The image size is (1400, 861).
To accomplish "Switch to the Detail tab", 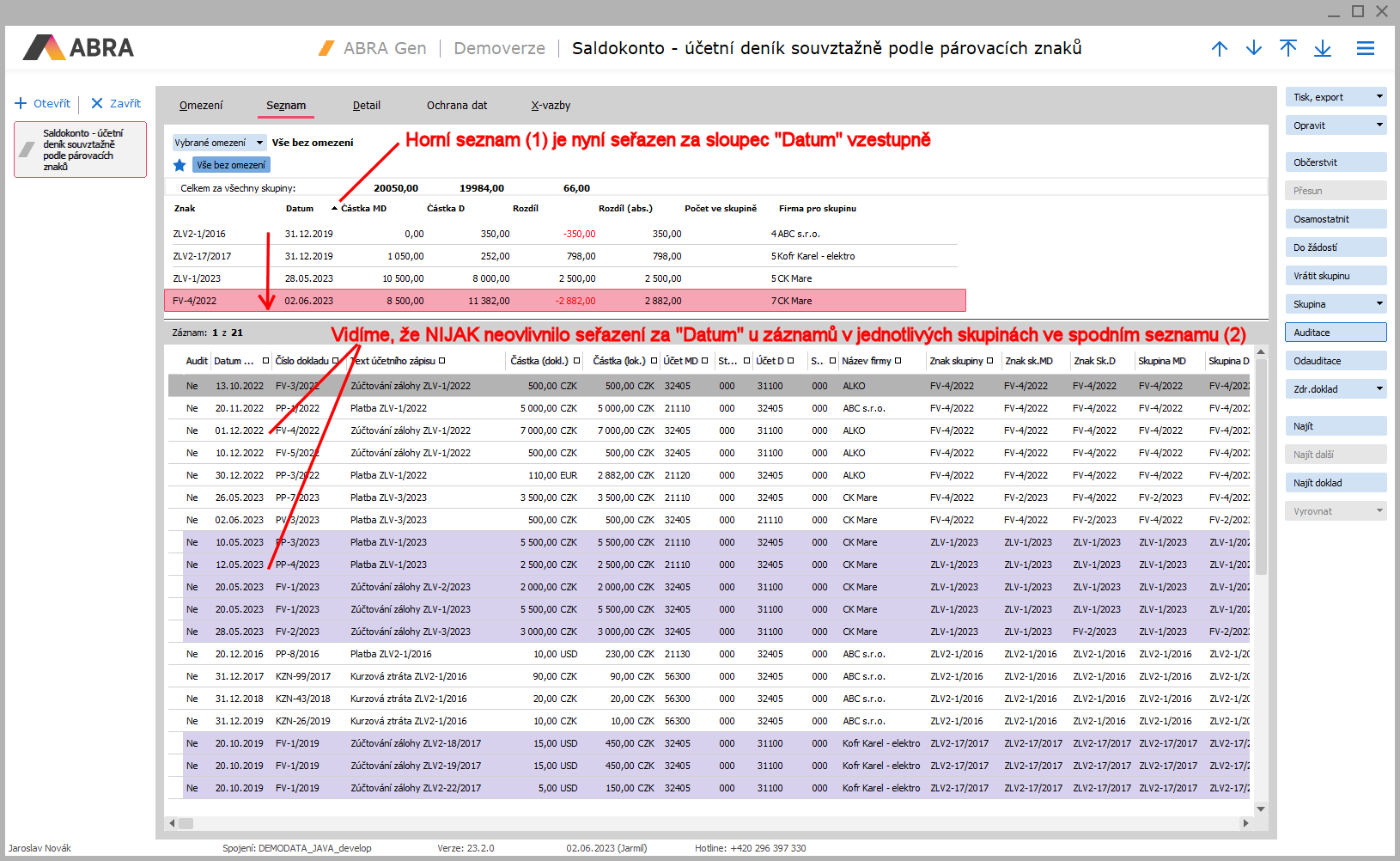I will point(366,106).
